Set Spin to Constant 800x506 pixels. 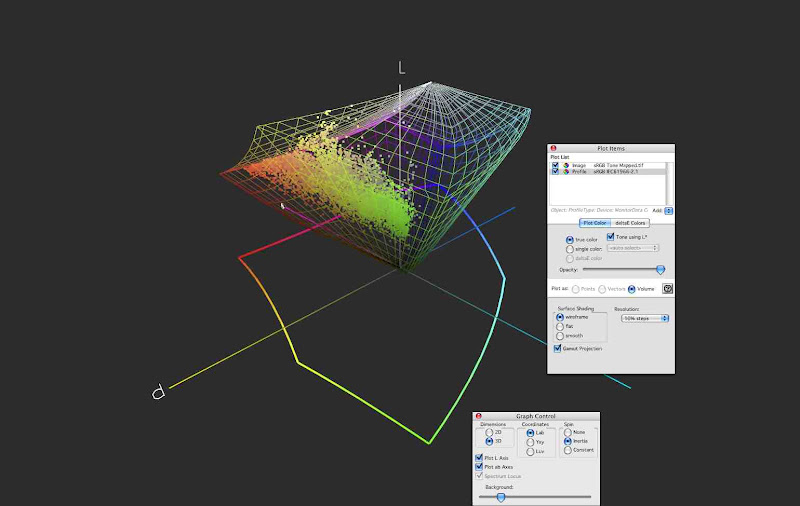click(x=567, y=450)
